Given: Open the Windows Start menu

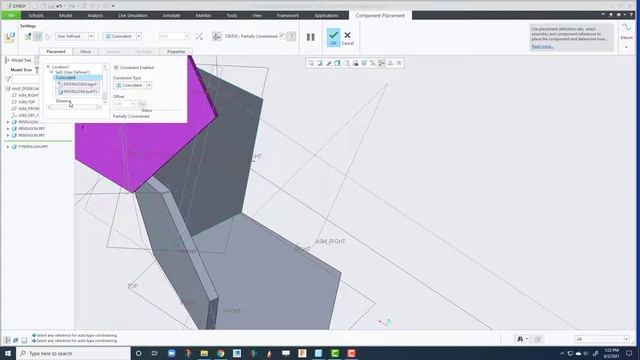Looking at the screenshot, I should (8, 353).
